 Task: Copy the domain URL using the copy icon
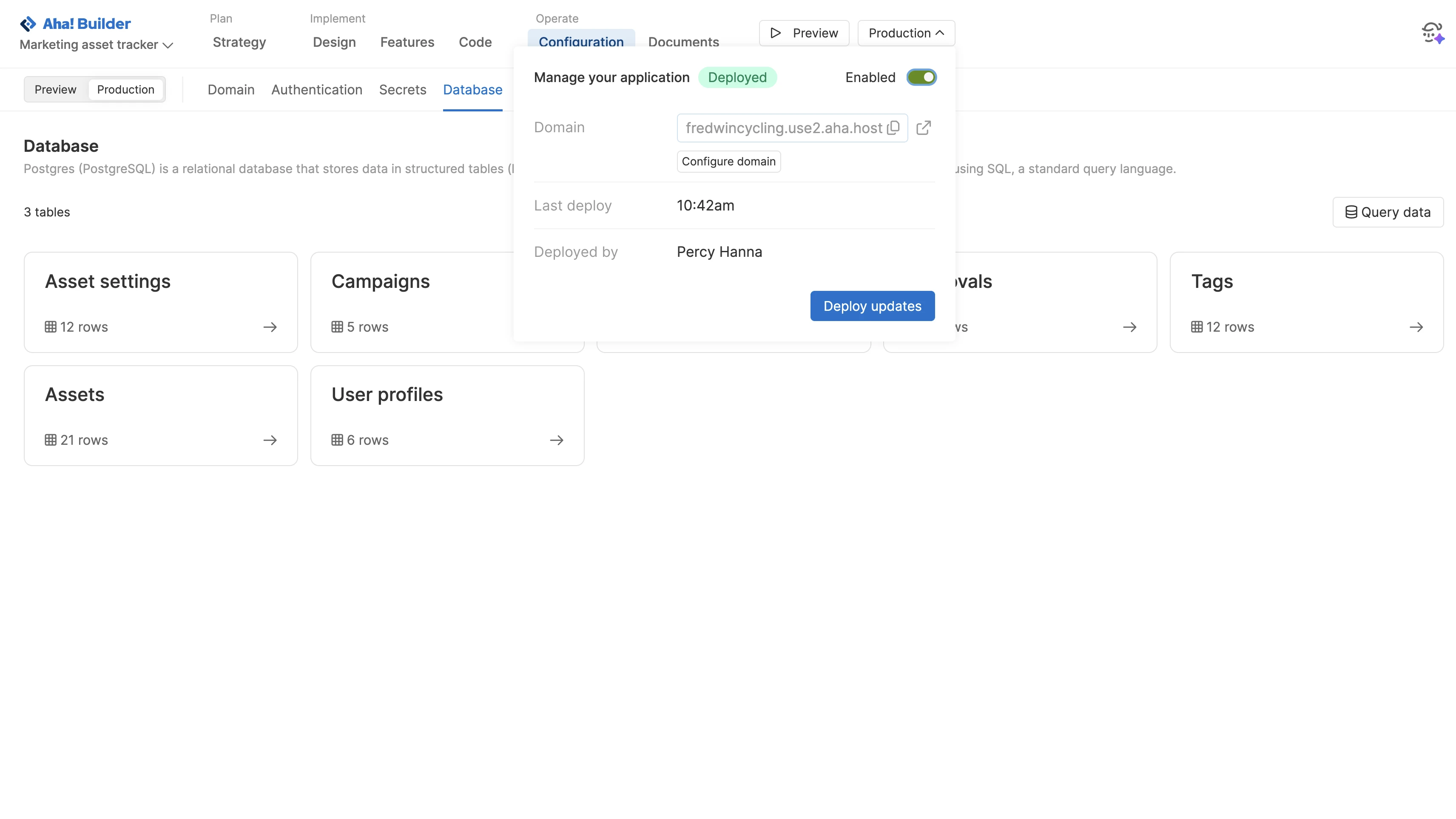(x=893, y=128)
